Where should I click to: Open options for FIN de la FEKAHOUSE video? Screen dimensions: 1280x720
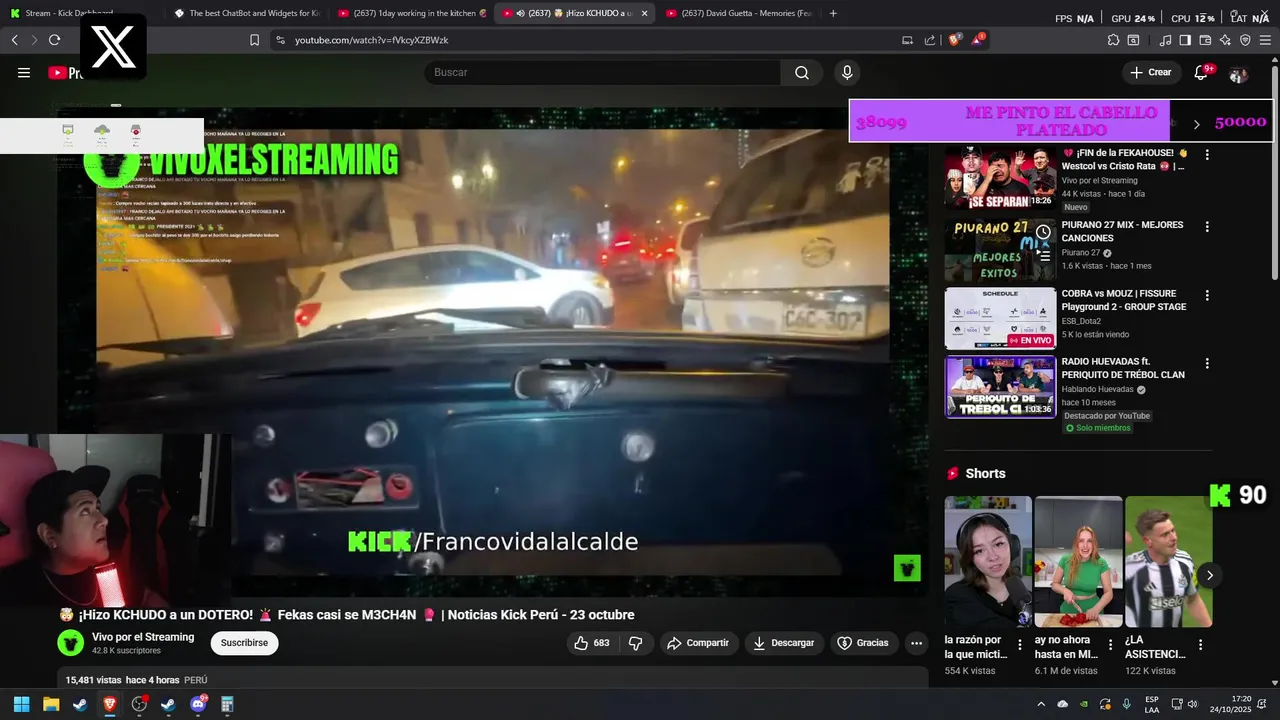point(1207,155)
